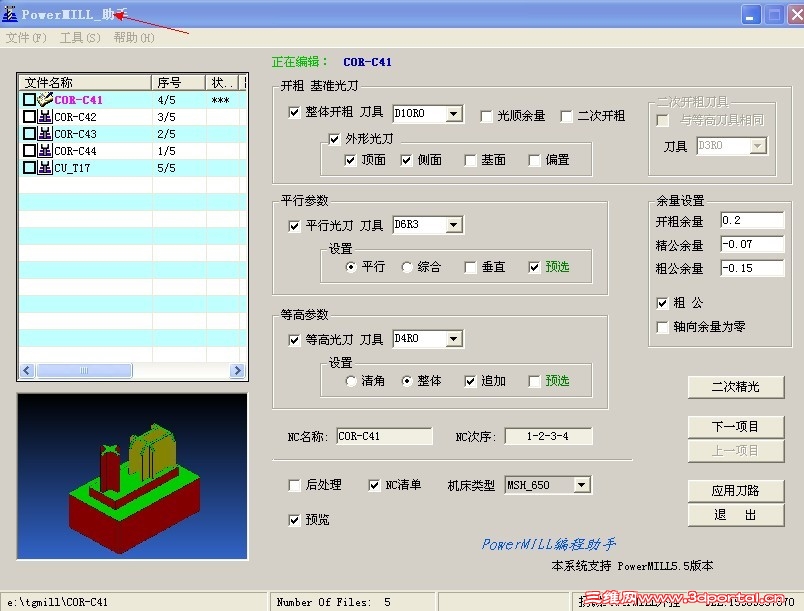
Task: Open the 工具(S) menu
Action: click(80, 37)
